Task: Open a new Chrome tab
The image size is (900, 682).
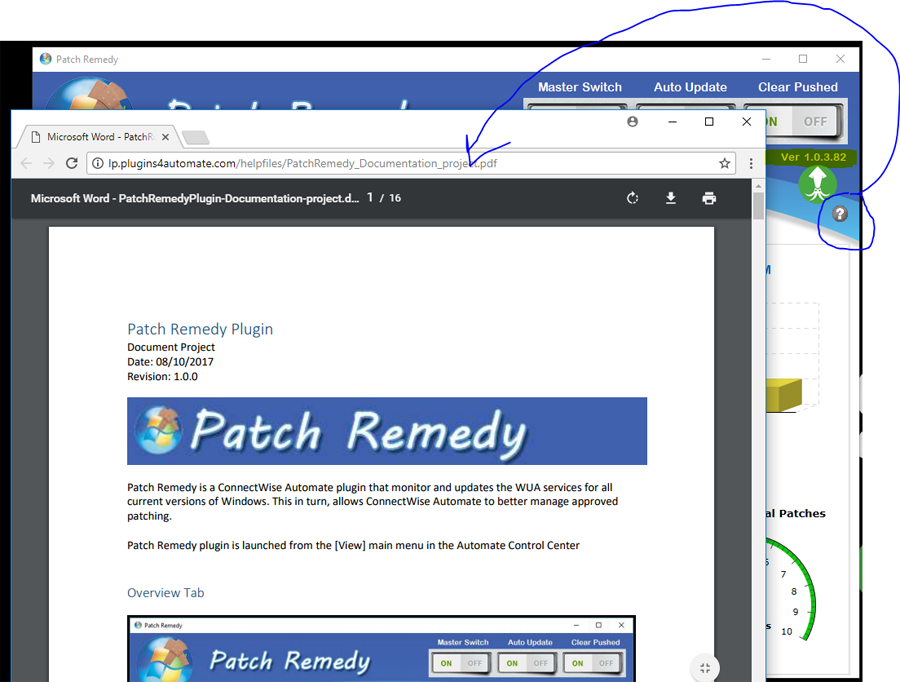Action: coord(196,137)
